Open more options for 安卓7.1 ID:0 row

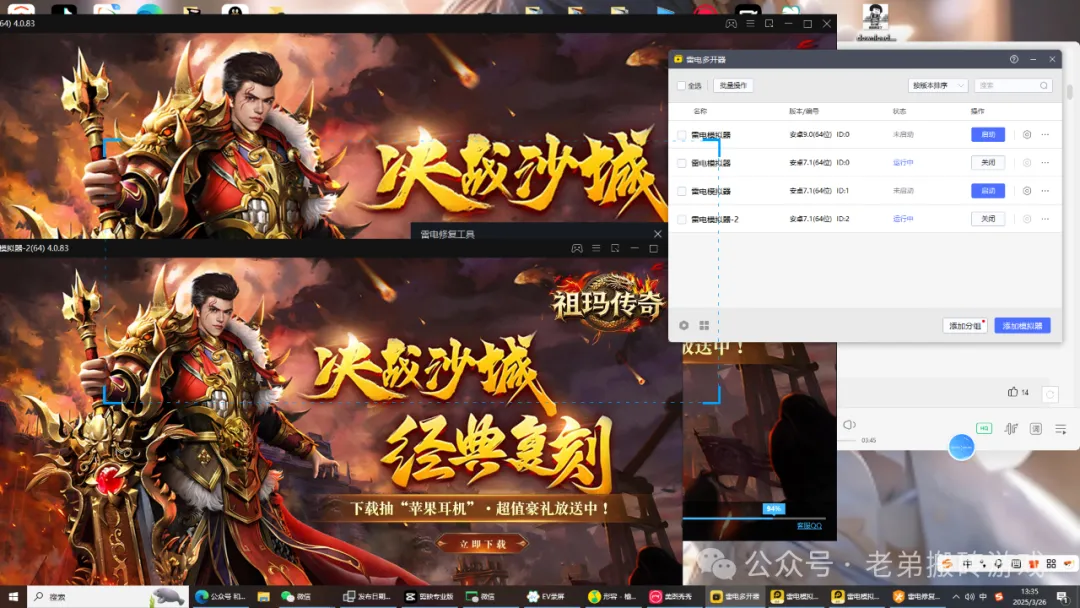point(1046,163)
